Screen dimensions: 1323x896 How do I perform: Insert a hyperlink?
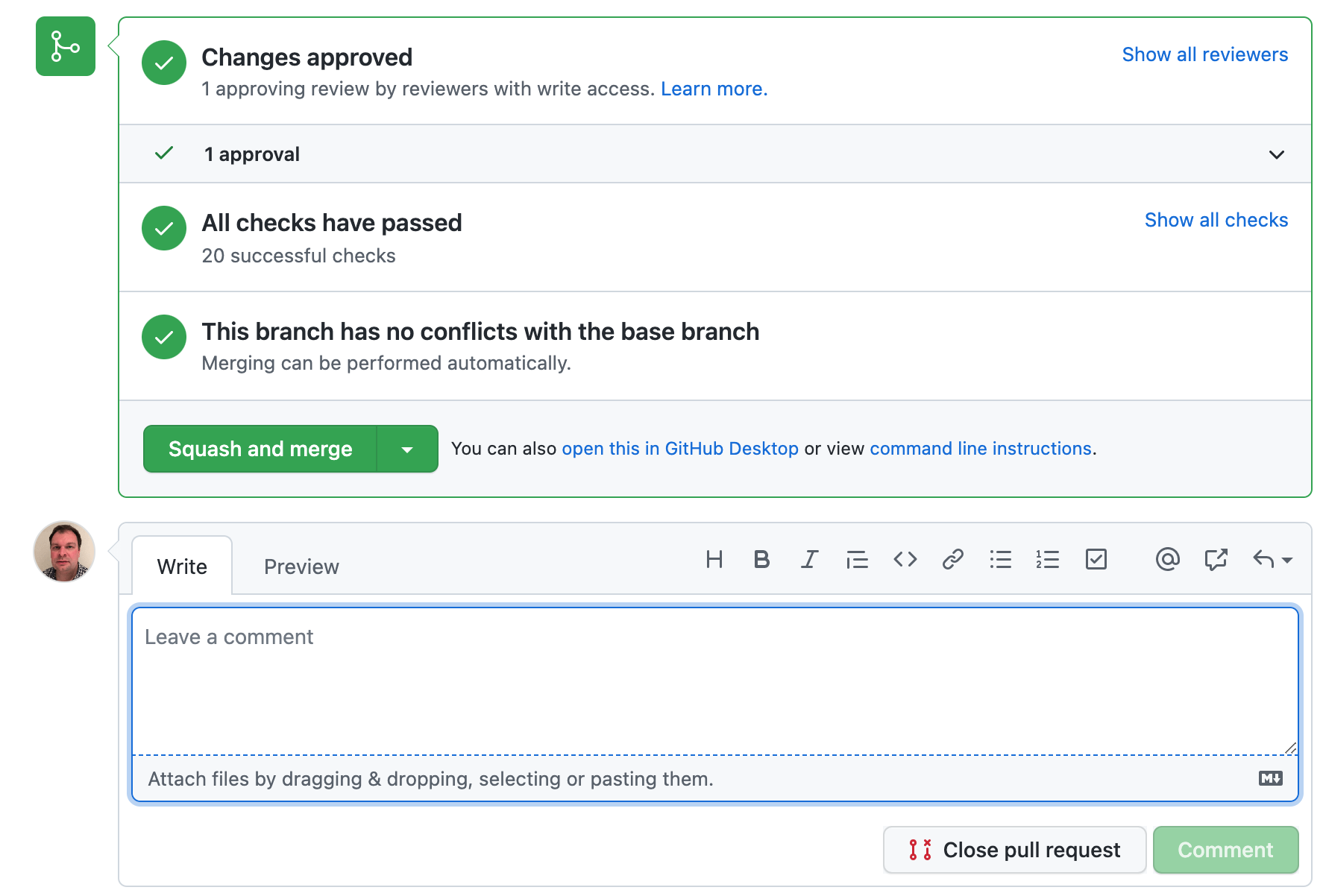click(x=952, y=559)
